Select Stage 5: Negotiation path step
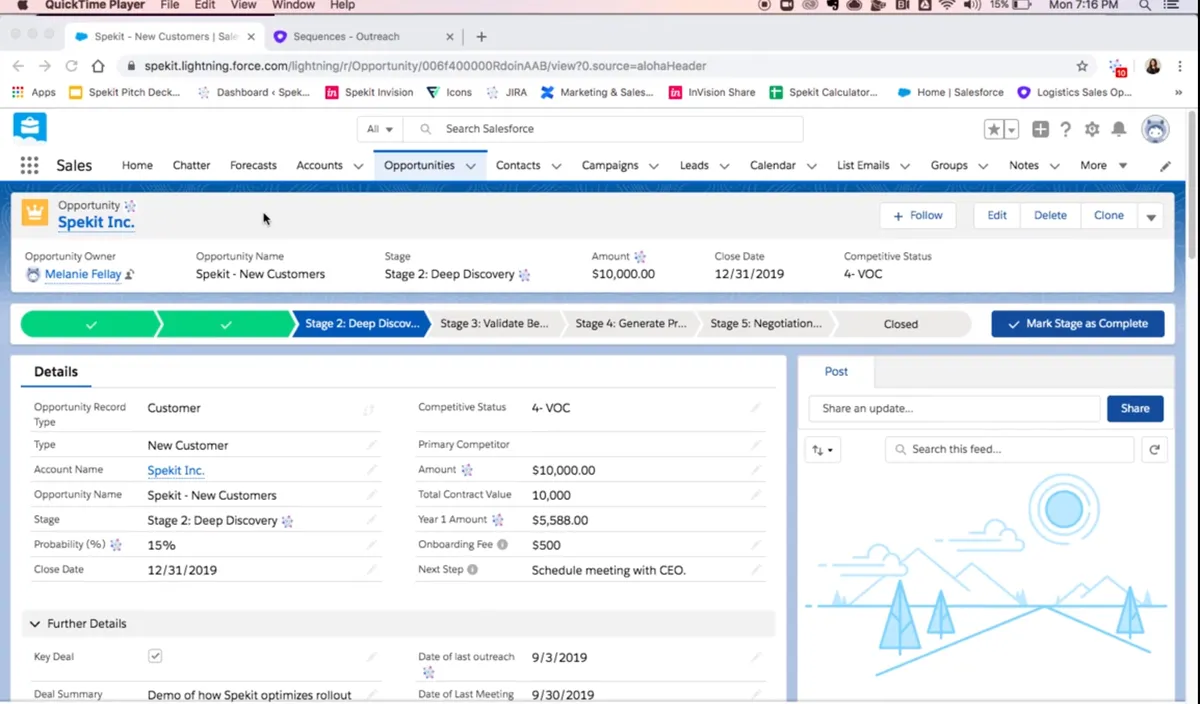The width and height of the screenshot is (1200, 704). 766,324
